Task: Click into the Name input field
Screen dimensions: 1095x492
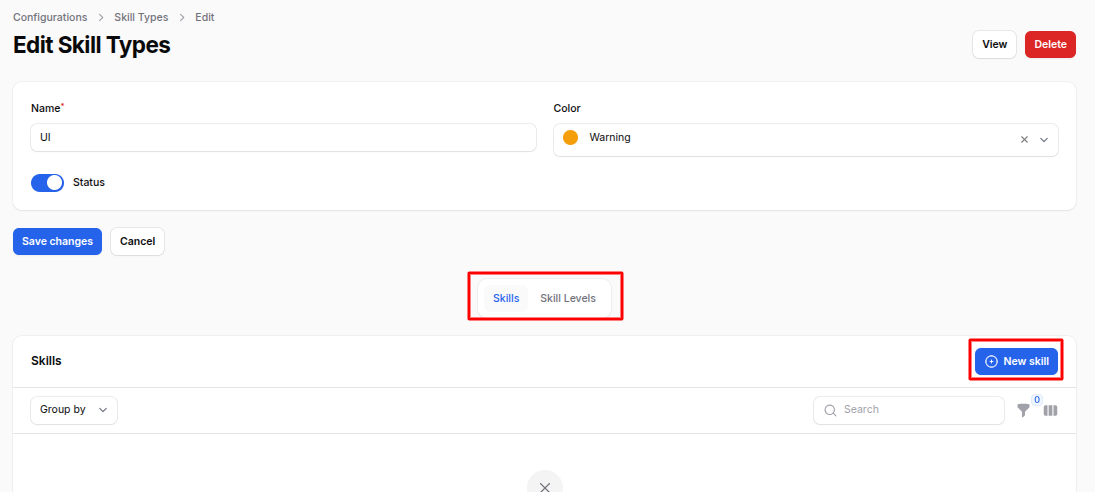Action: 284,138
